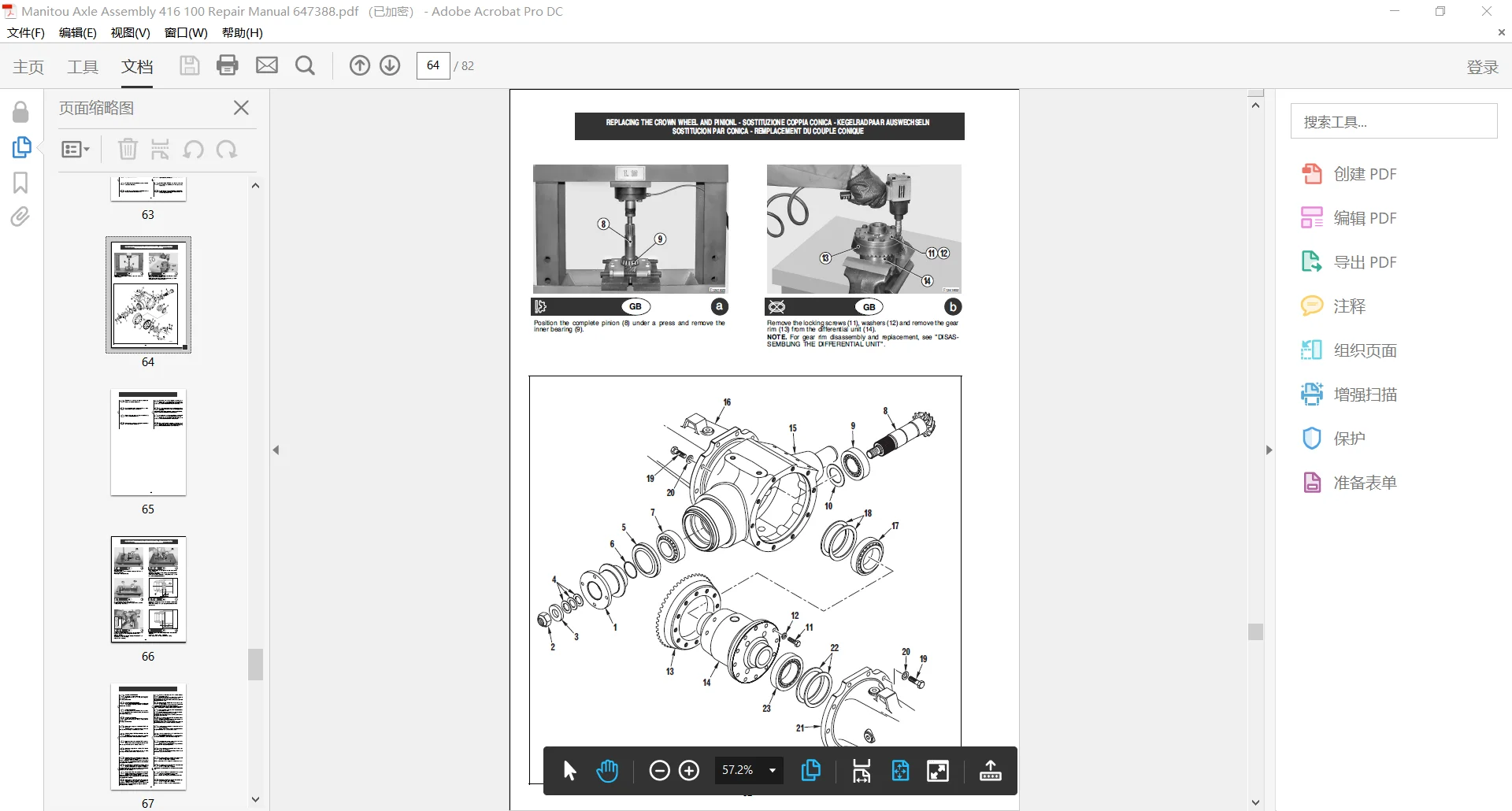
Task: Zoom in with the plus button
Action: [689, 771]
